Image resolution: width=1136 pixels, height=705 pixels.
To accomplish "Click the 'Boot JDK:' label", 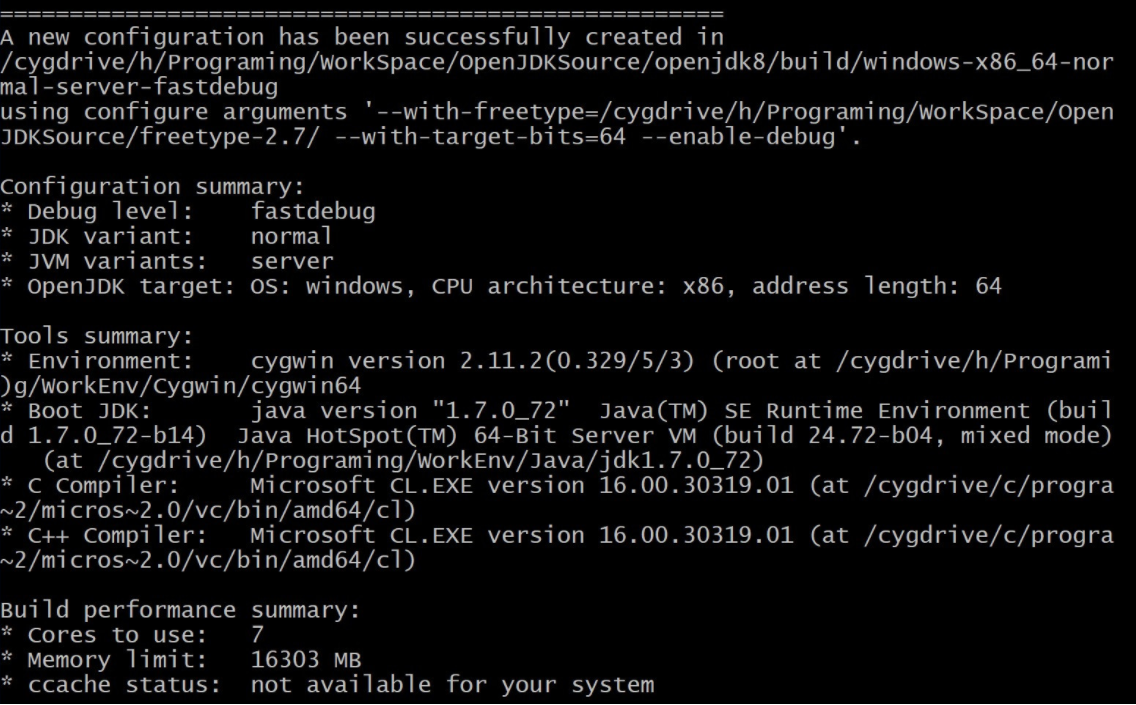I will pos(89,411).
